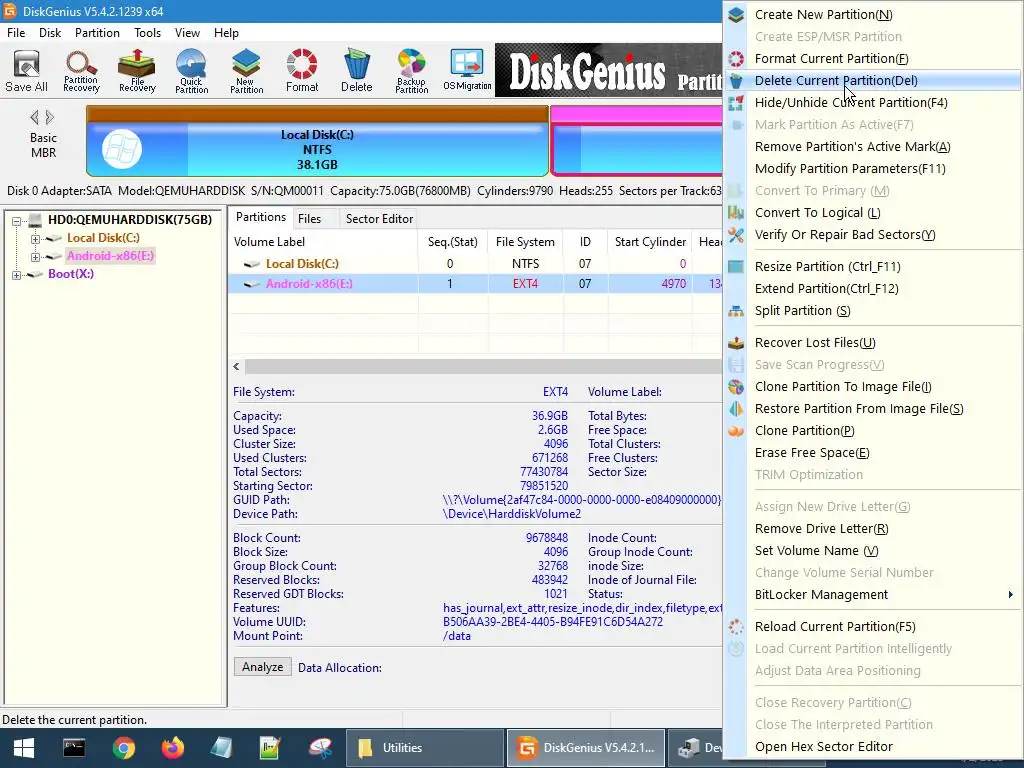The image size is (1024, 768).
Task: Click the horizontal scrollbar left arrow
Action: pos(236,366)
